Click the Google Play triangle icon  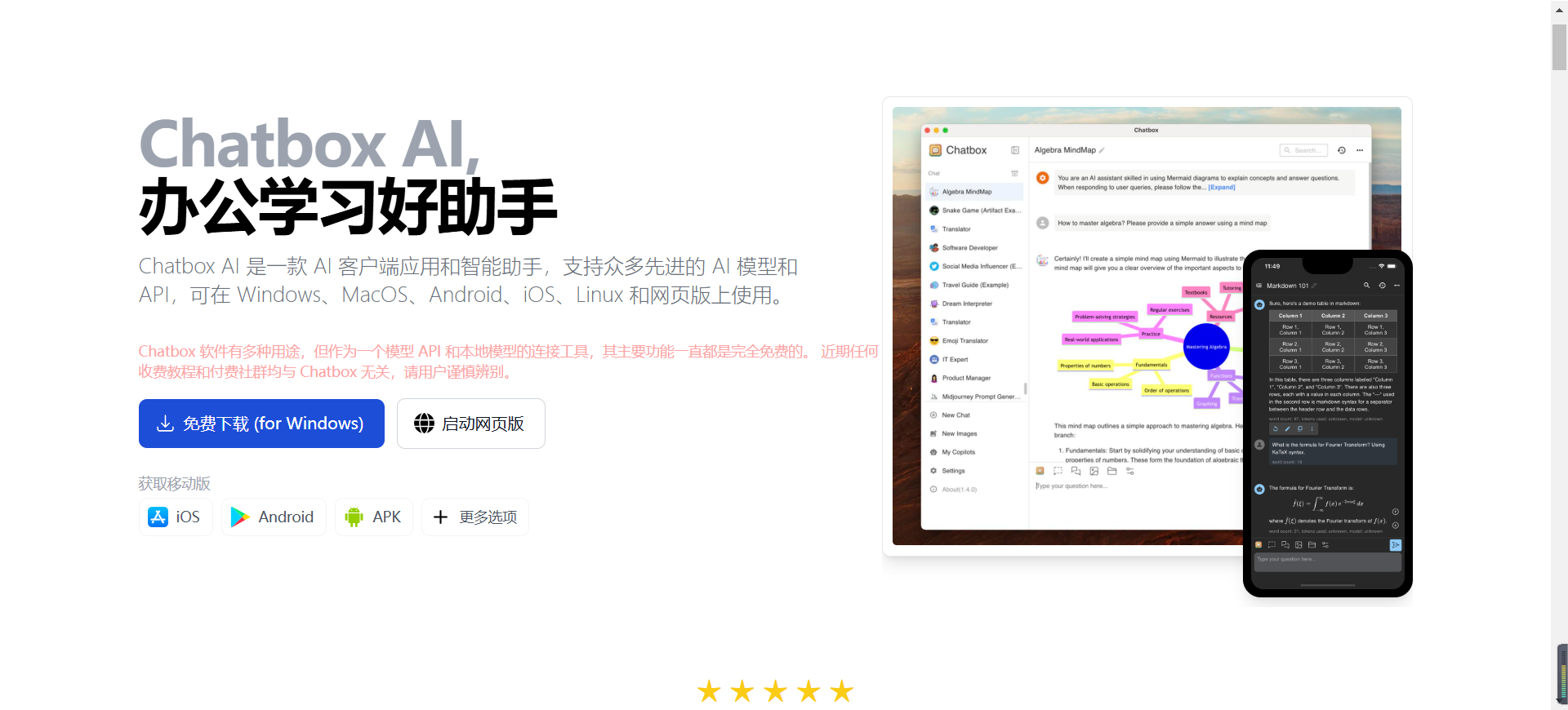pyautogui.click(x=240, y=517)
